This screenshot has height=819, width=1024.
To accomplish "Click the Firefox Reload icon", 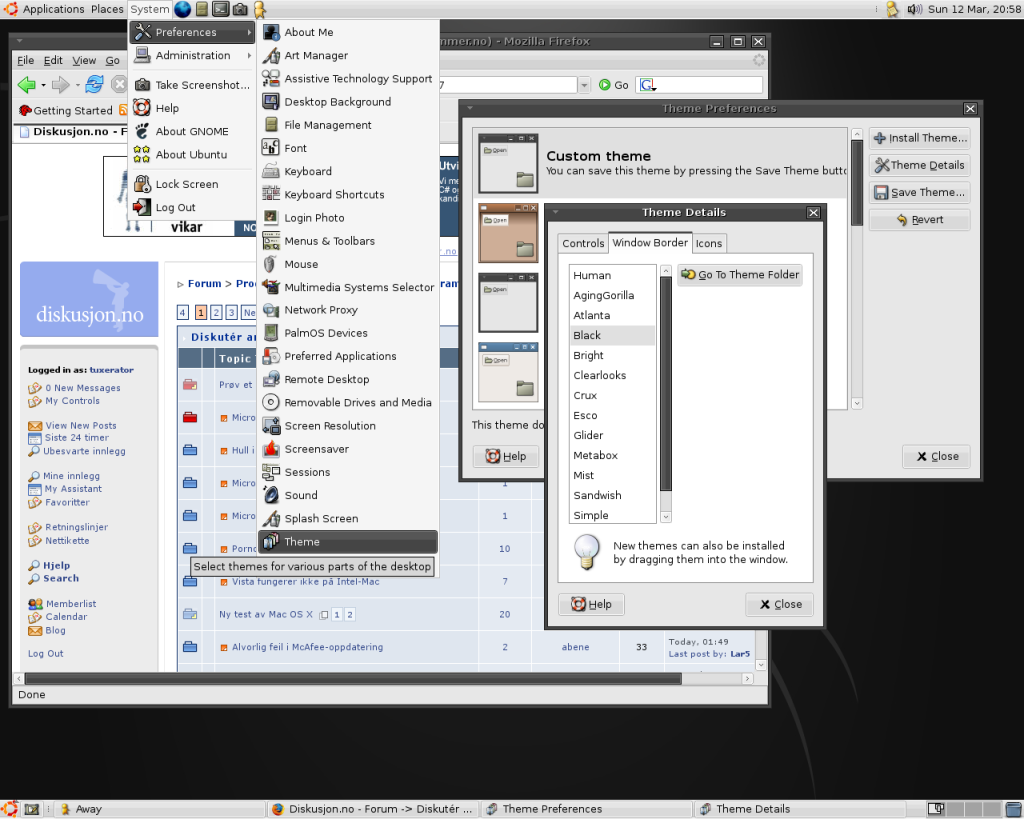I will 95,84.
